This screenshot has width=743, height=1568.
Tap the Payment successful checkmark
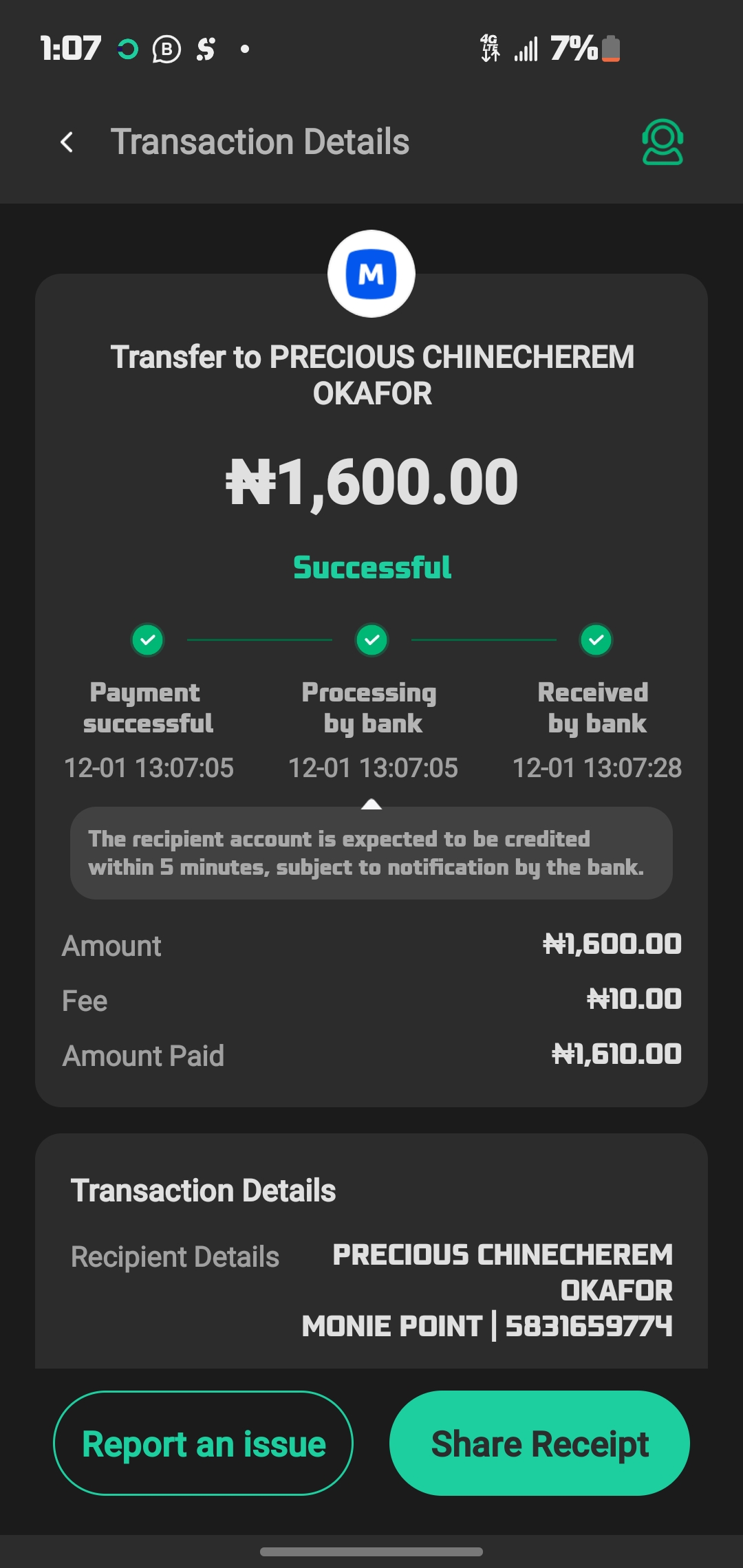point(148,640)
